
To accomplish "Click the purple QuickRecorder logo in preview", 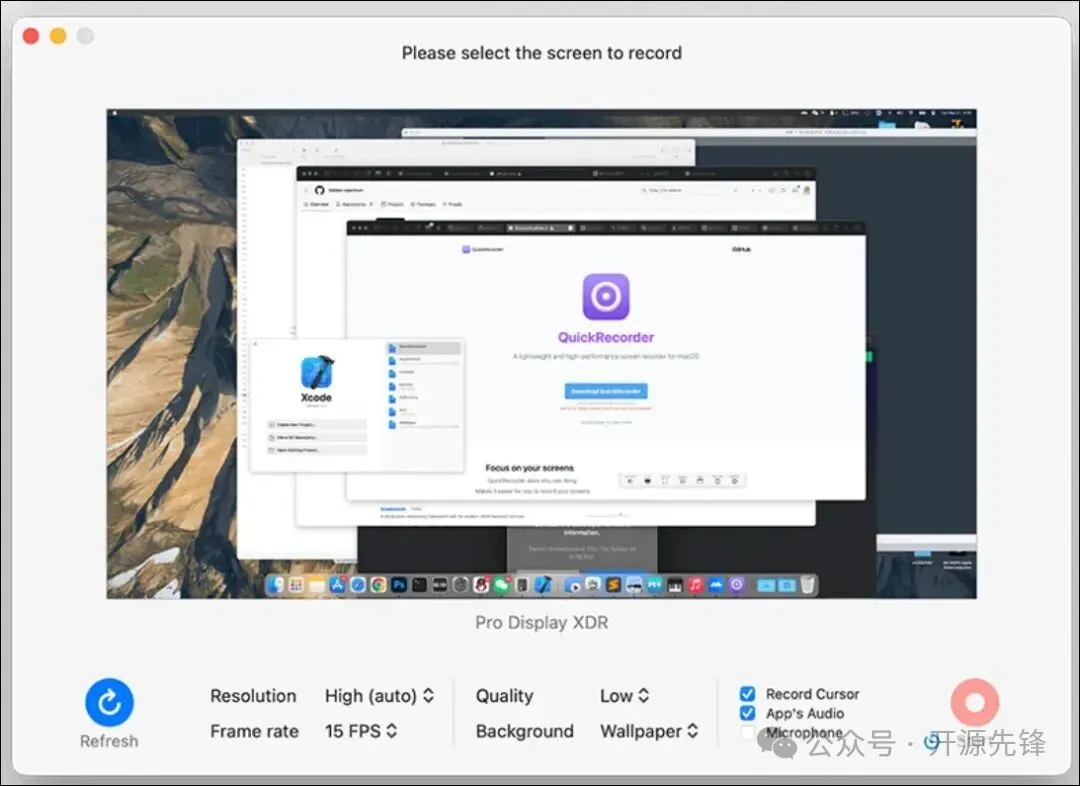I will pos(605,297).
